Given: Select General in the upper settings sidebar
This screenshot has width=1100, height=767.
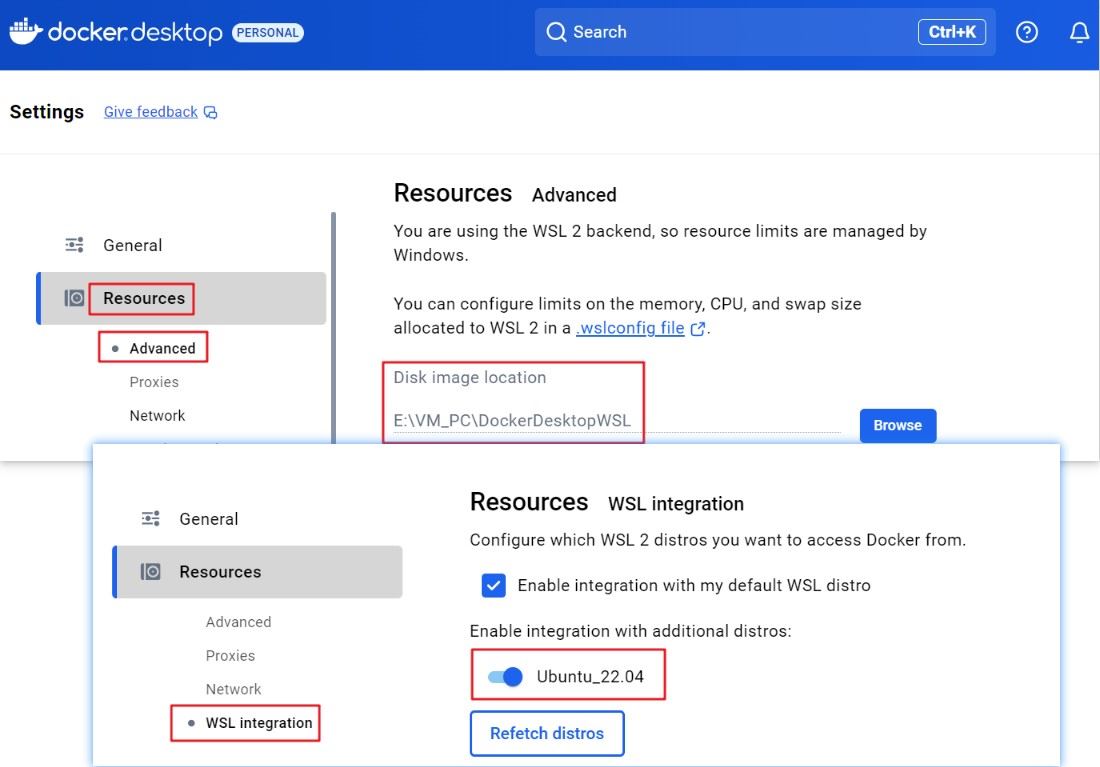Looking at the screenshot, I should (x=132, y=245).
